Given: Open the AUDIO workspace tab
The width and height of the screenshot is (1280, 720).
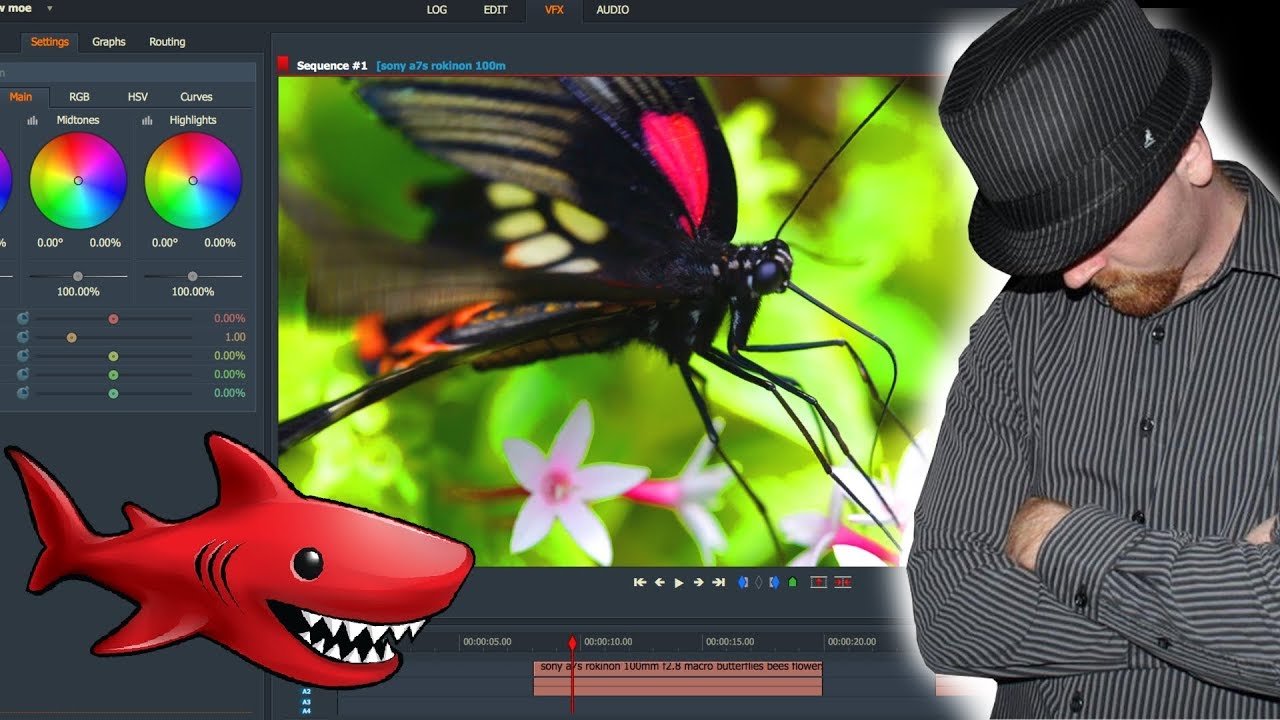Looking at the screenshot, I should point(613,10).
